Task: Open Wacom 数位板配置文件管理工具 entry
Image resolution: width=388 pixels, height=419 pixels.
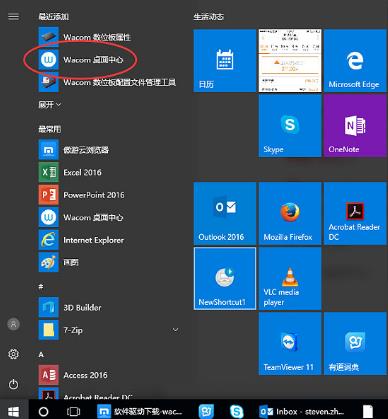Action: click(108, 82)
